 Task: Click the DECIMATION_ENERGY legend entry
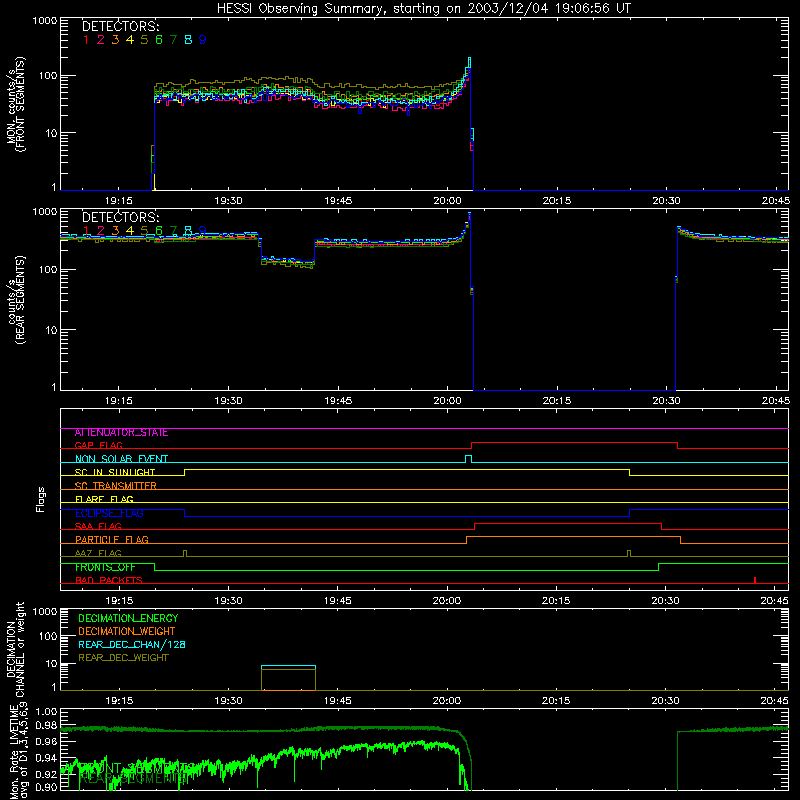point(128,618)
